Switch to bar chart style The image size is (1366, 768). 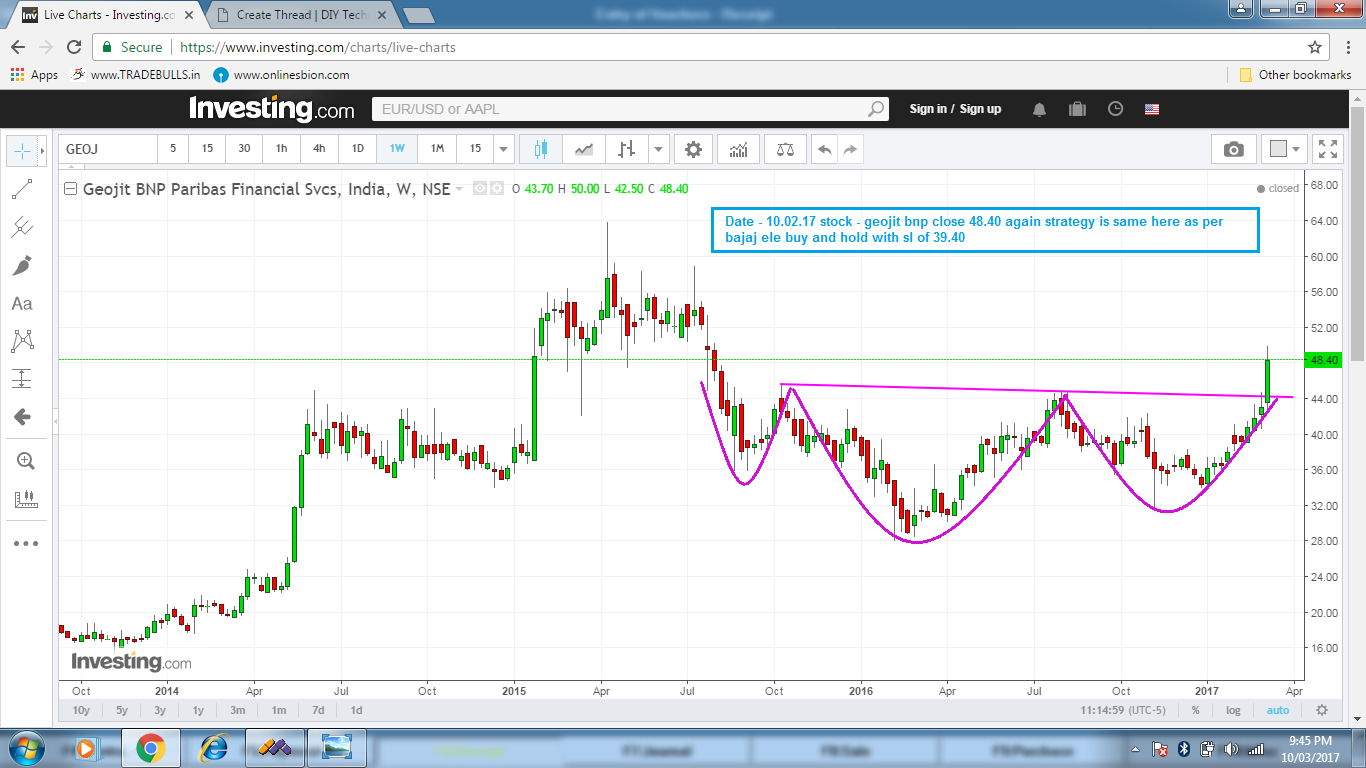[x=627, y=149]
